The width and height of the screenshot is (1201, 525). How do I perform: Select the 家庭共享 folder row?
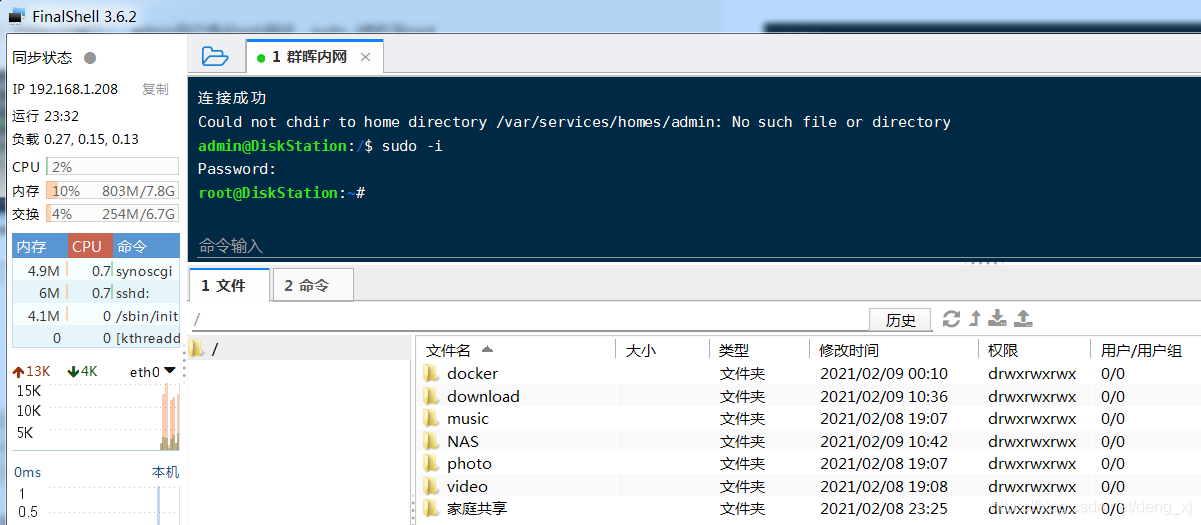808,509
